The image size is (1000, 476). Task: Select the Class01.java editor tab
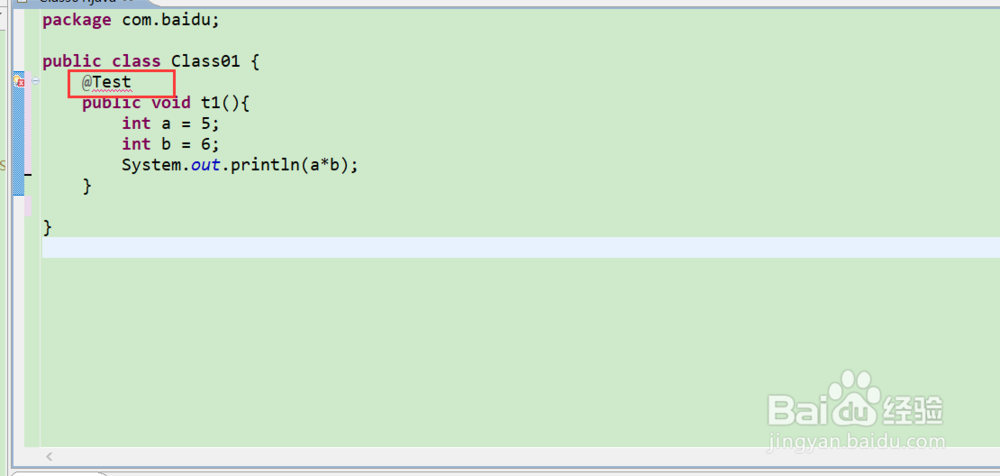click(x=77, y=2)
